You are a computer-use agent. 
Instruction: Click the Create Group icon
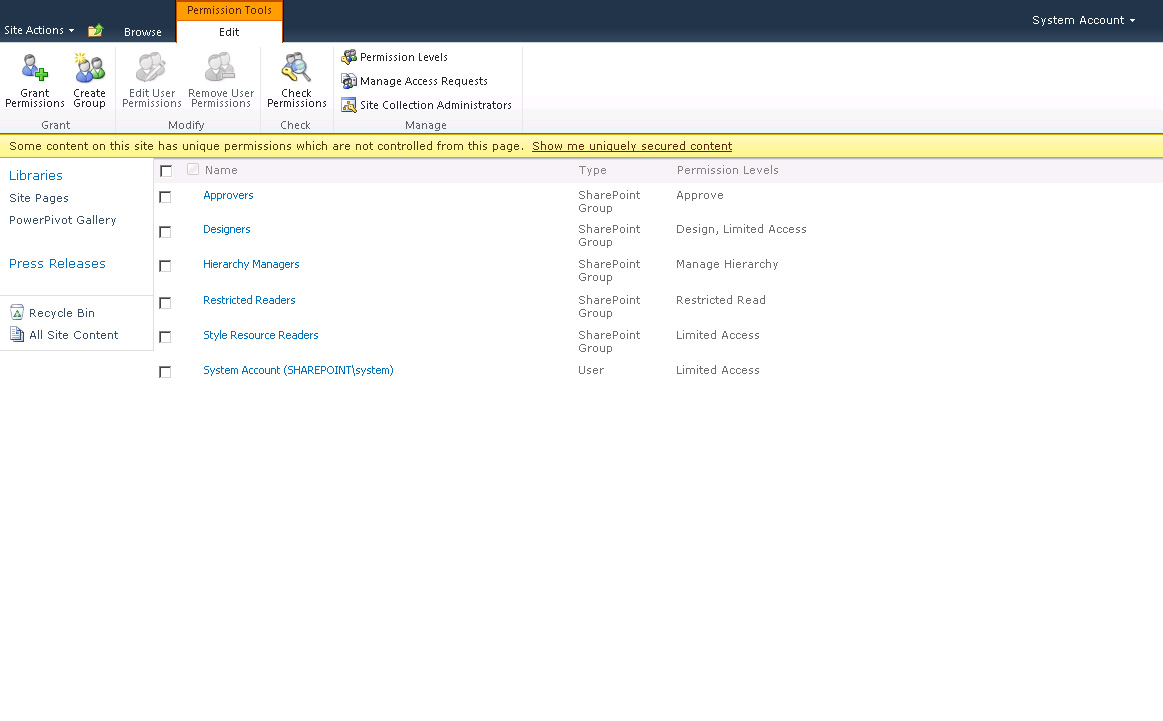(x=89, y=68)
